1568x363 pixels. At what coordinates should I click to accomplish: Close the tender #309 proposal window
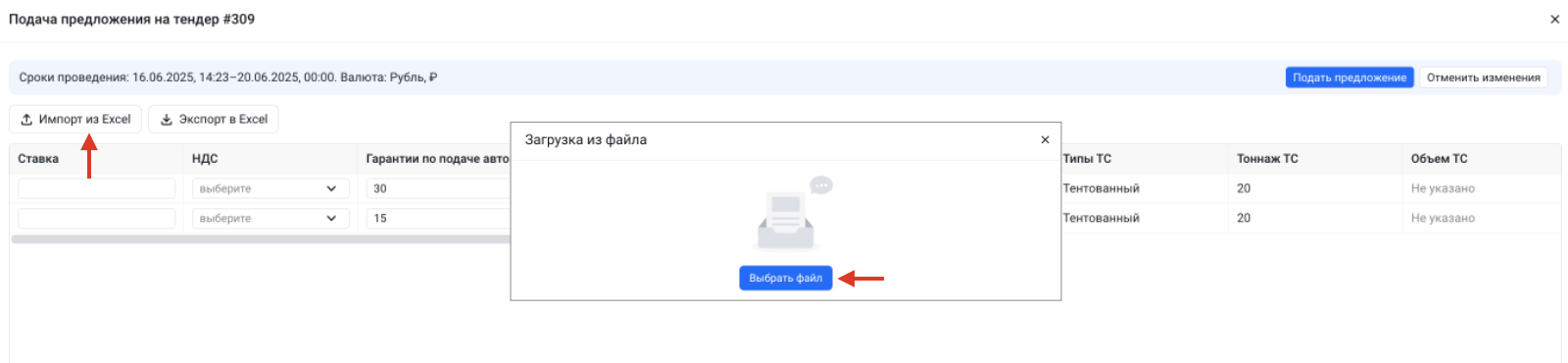1554,19
